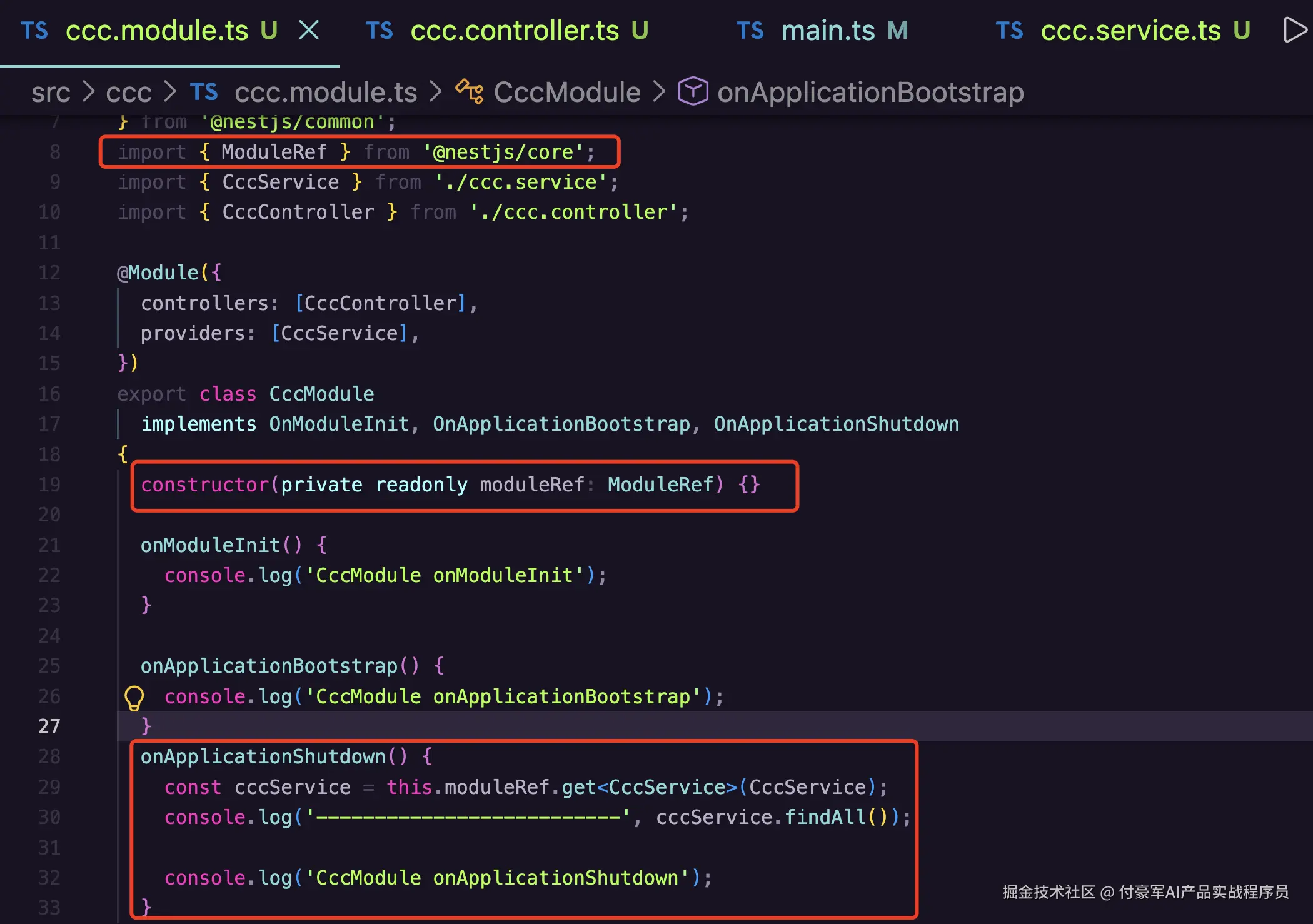
Task: Click the '@nestjs/core' string
Action: tap(503, 152)
